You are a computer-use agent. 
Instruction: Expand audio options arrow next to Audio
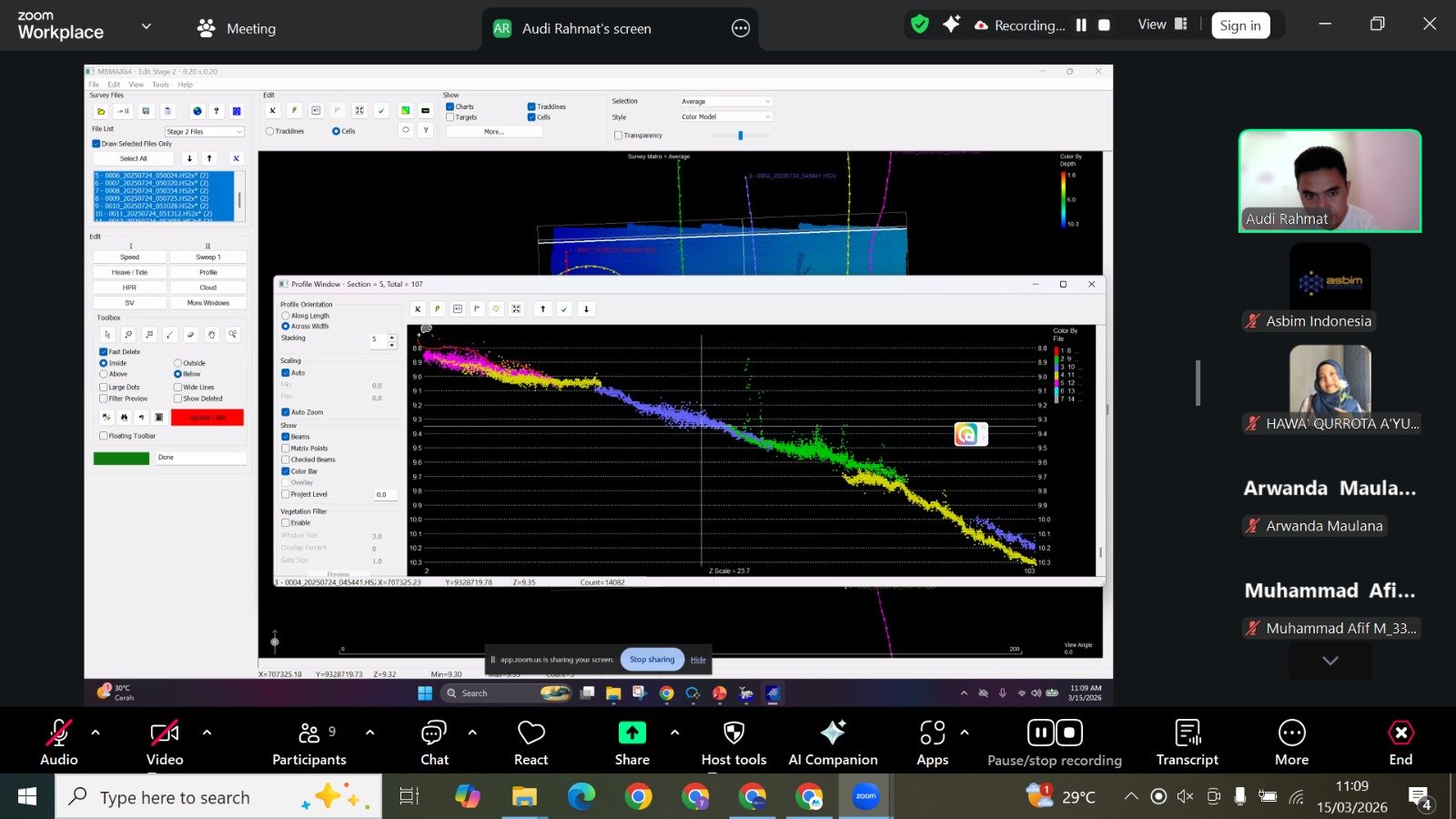(96, 732)
